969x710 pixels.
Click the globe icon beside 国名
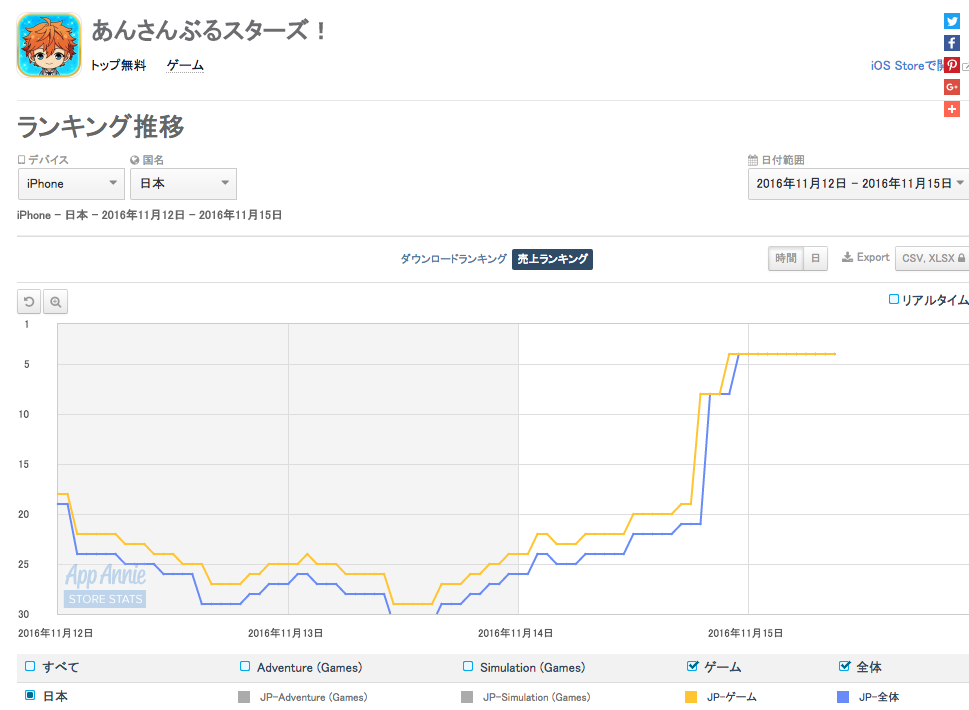coord(135,160)
